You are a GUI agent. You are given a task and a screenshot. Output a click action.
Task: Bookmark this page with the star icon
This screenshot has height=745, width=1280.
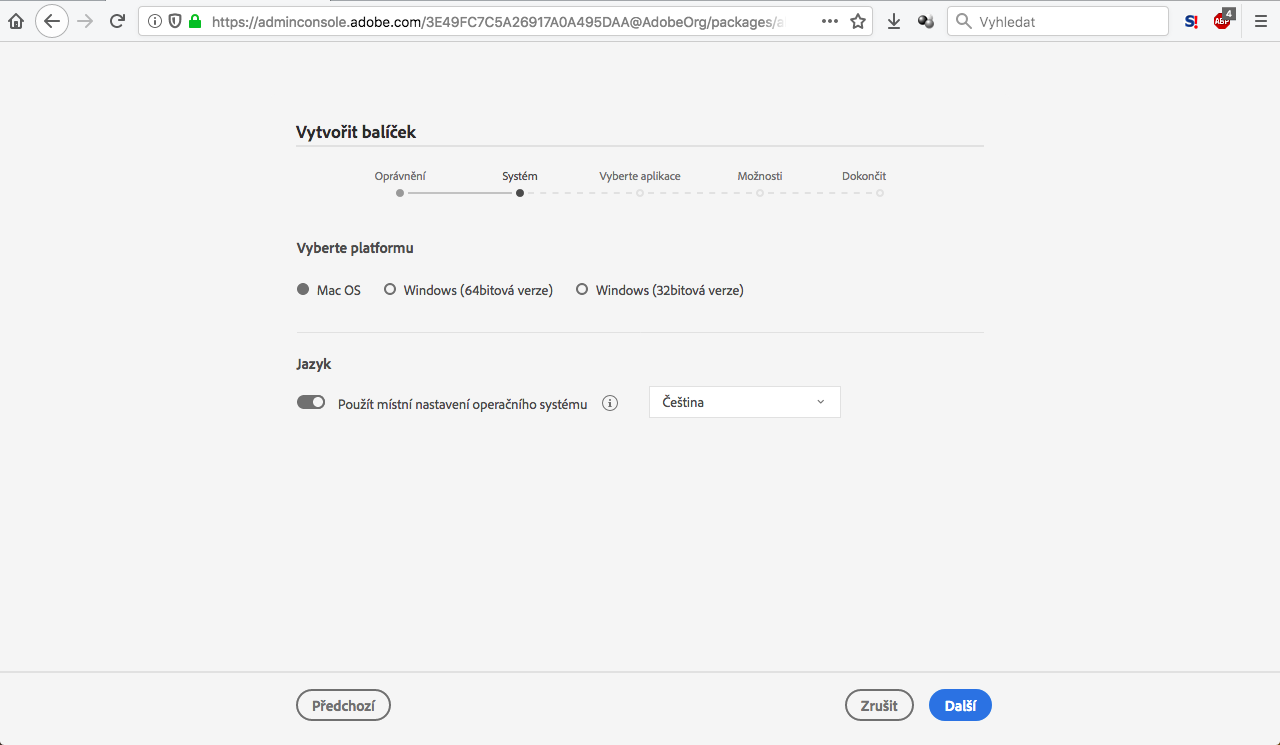[x=858, y=21]
